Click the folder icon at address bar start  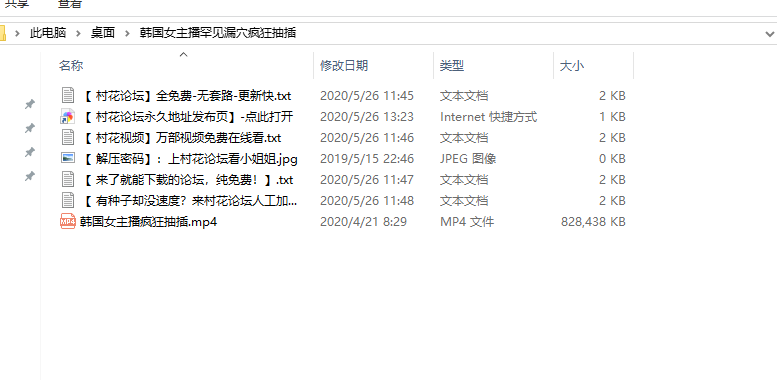[2, 33]
